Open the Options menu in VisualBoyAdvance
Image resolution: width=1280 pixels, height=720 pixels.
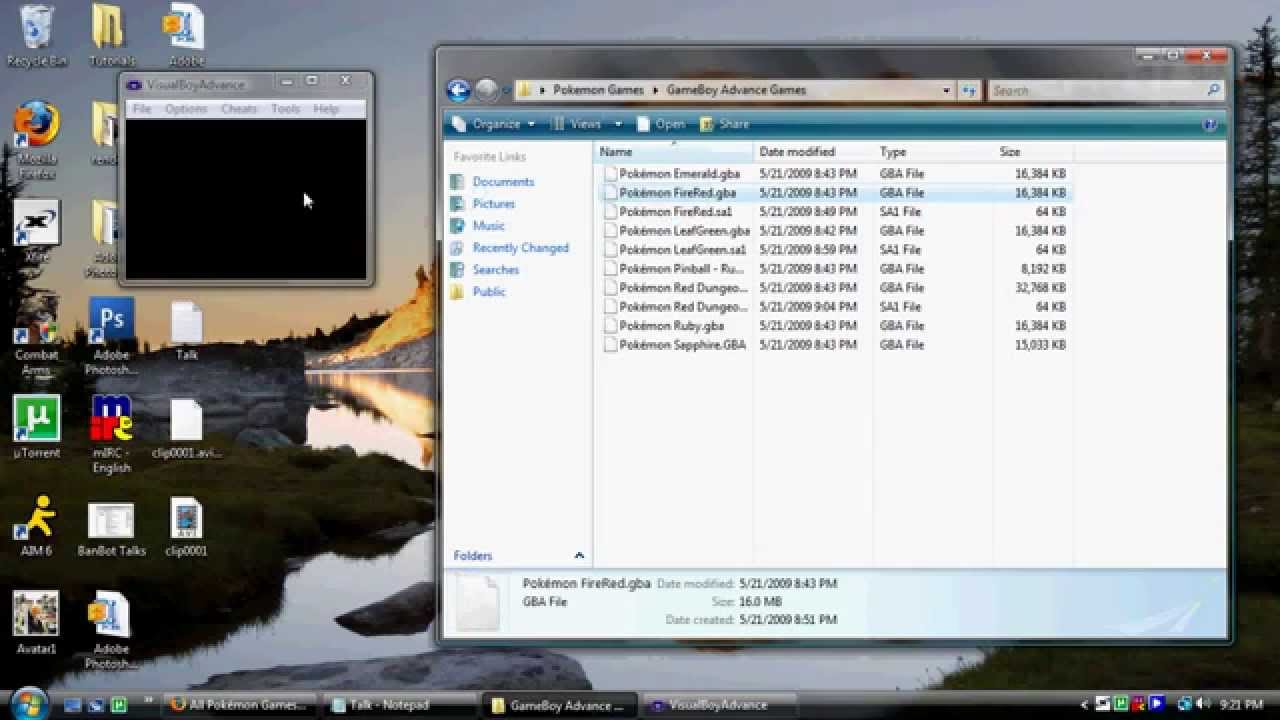pos(186,108)
